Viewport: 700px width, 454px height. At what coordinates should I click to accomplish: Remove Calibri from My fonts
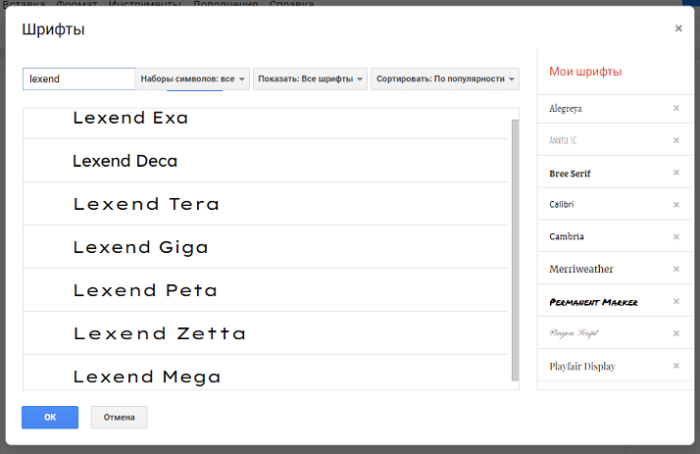point(676,205)
